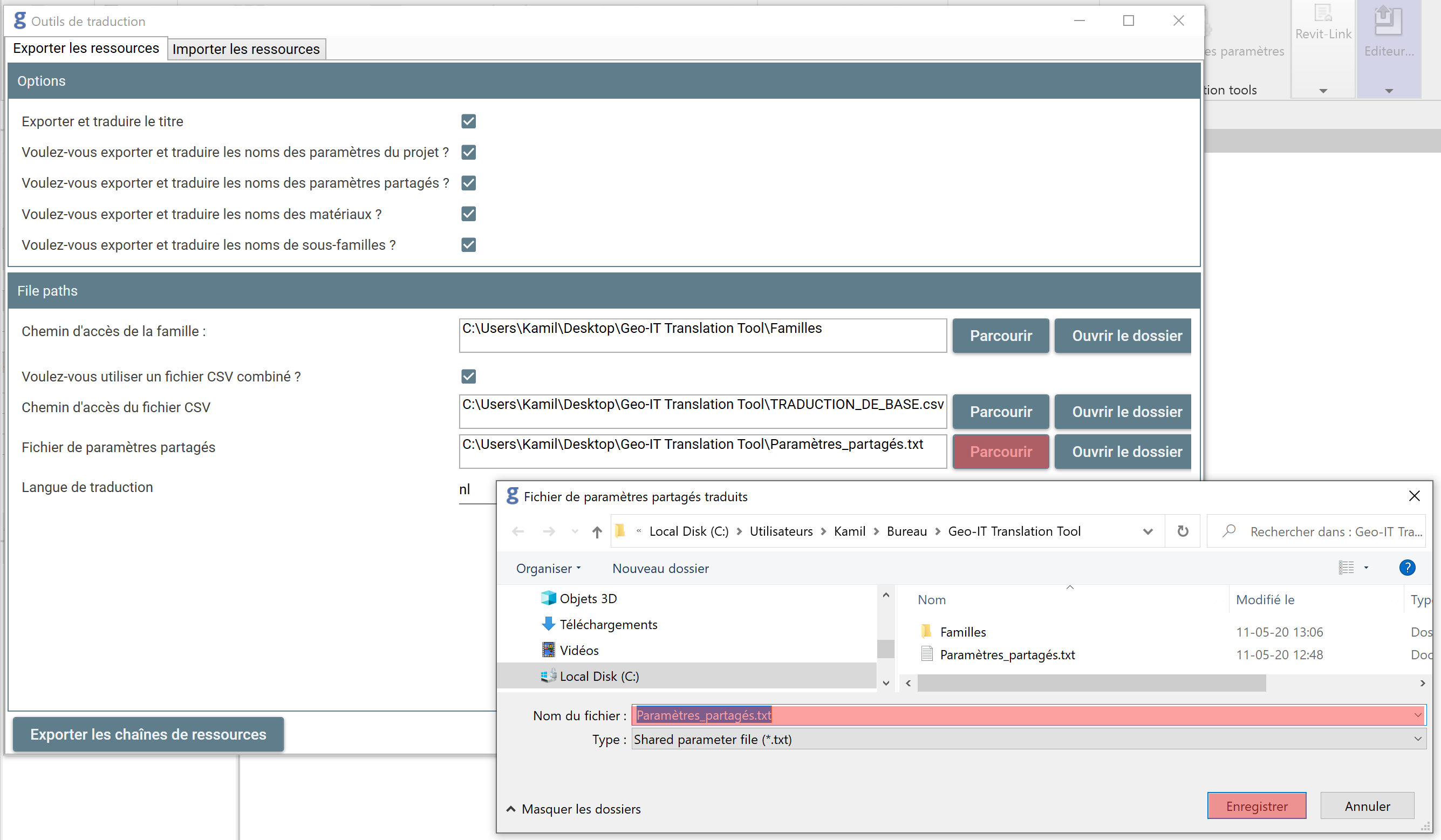
Task: Click the view layout icon in dialog
Action: pos(1346,568)
